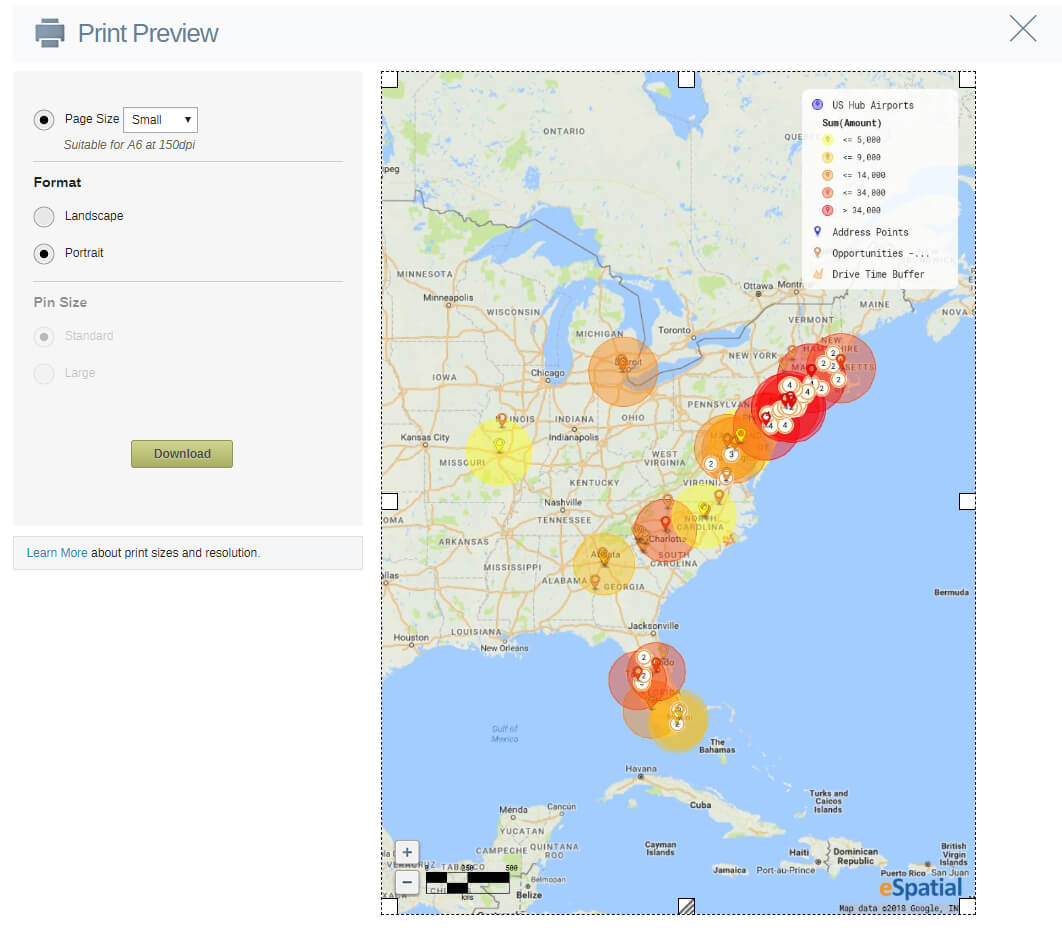Click the yellow <= 5,000 legend swatch
The height and width of the screenshot is (936, 1062).
click(x=828, y=140)
